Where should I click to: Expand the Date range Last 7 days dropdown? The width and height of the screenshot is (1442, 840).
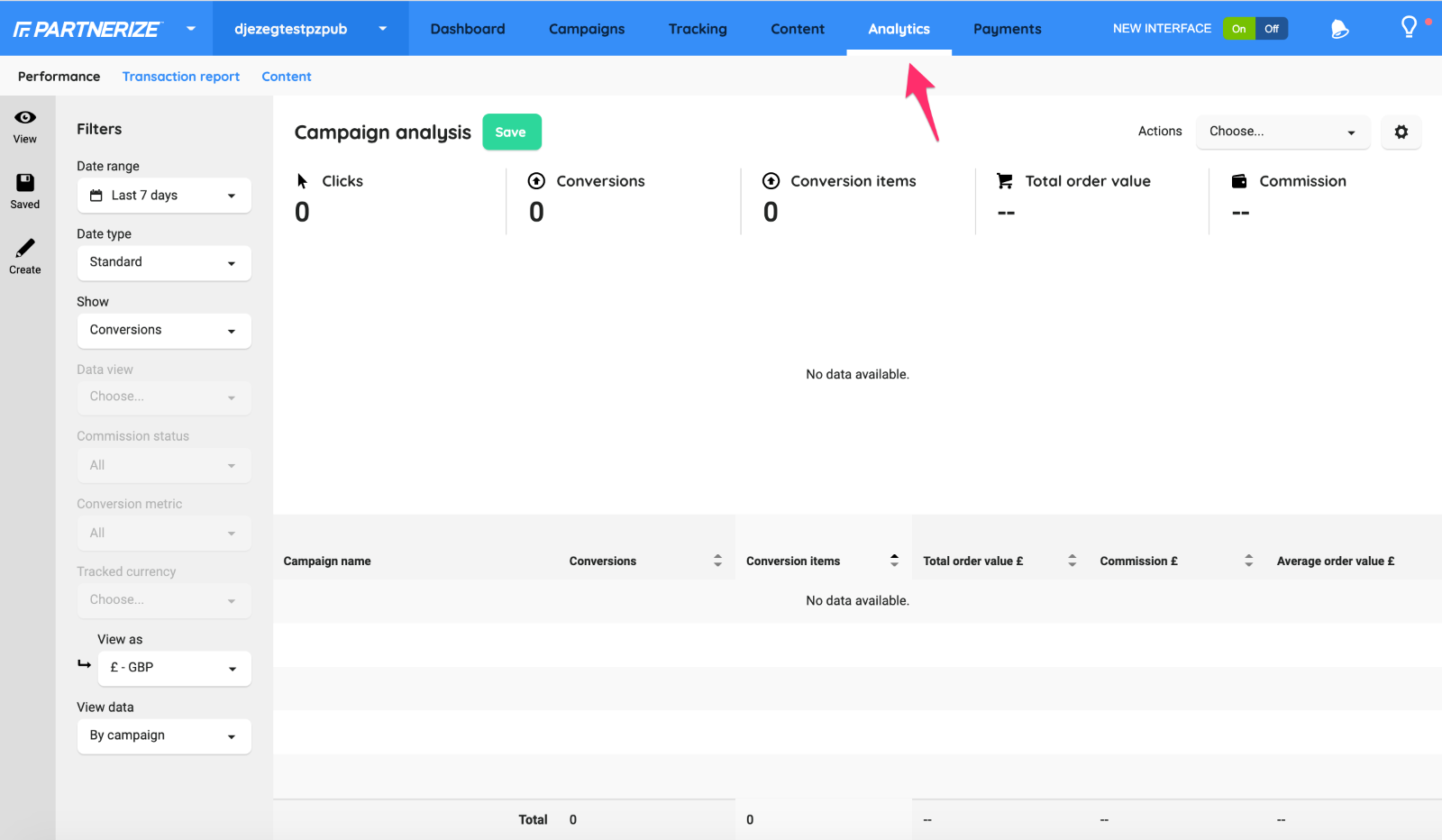[x=164, y=196]
